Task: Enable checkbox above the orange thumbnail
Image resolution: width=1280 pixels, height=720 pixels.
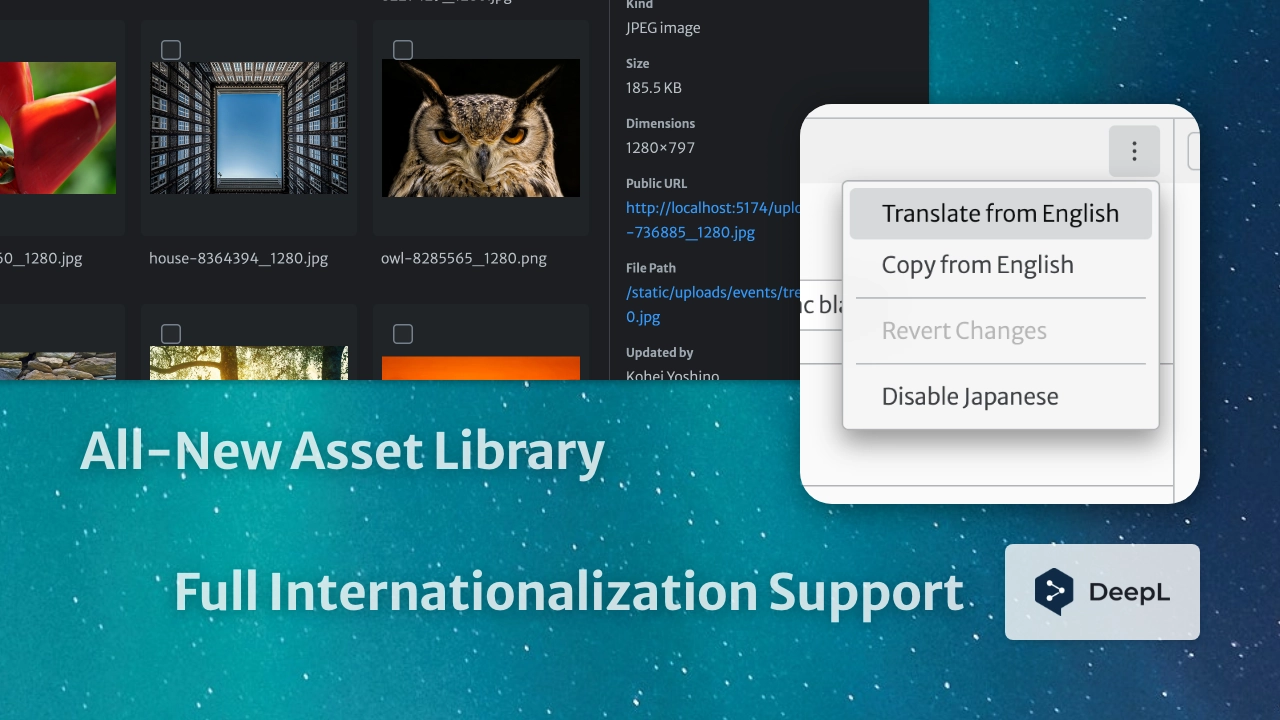Action: (x=403, y=334)
